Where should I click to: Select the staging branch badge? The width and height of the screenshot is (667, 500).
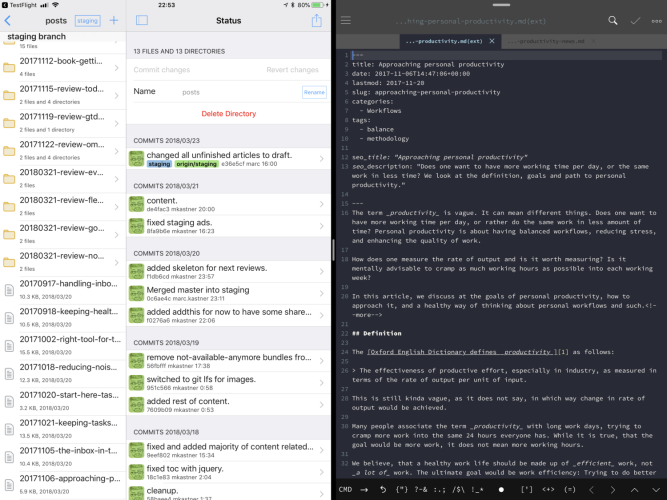(87, 20)
